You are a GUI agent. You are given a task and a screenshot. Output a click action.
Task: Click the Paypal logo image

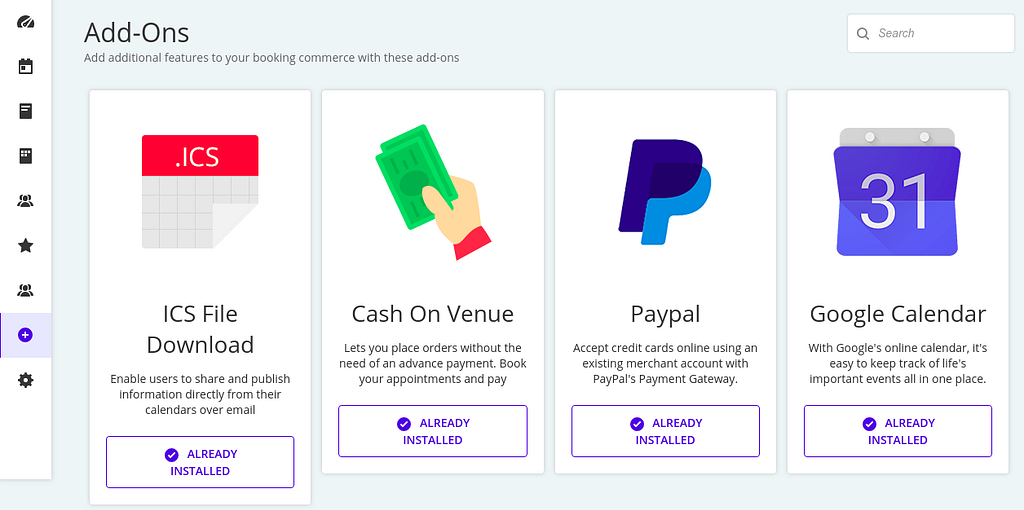pyautogui.click(x=665, y=191)
